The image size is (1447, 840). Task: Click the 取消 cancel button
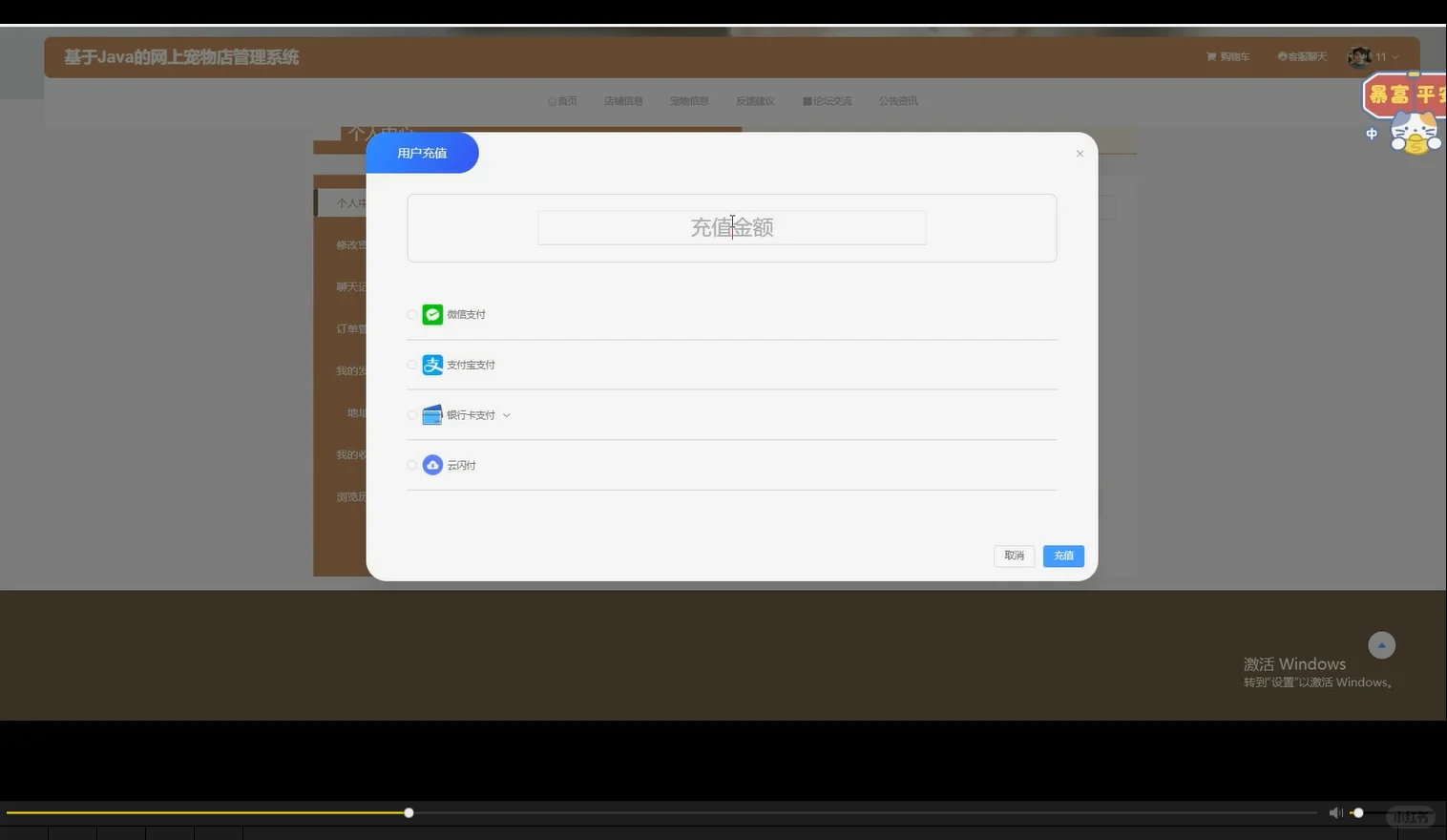pyautogui.click(x=1014, y=556)
